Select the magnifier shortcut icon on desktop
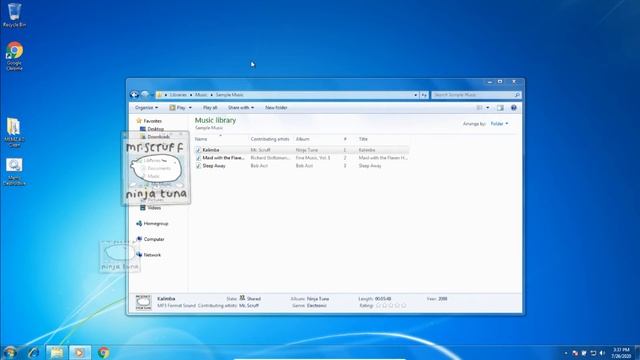 click(14, 171)
